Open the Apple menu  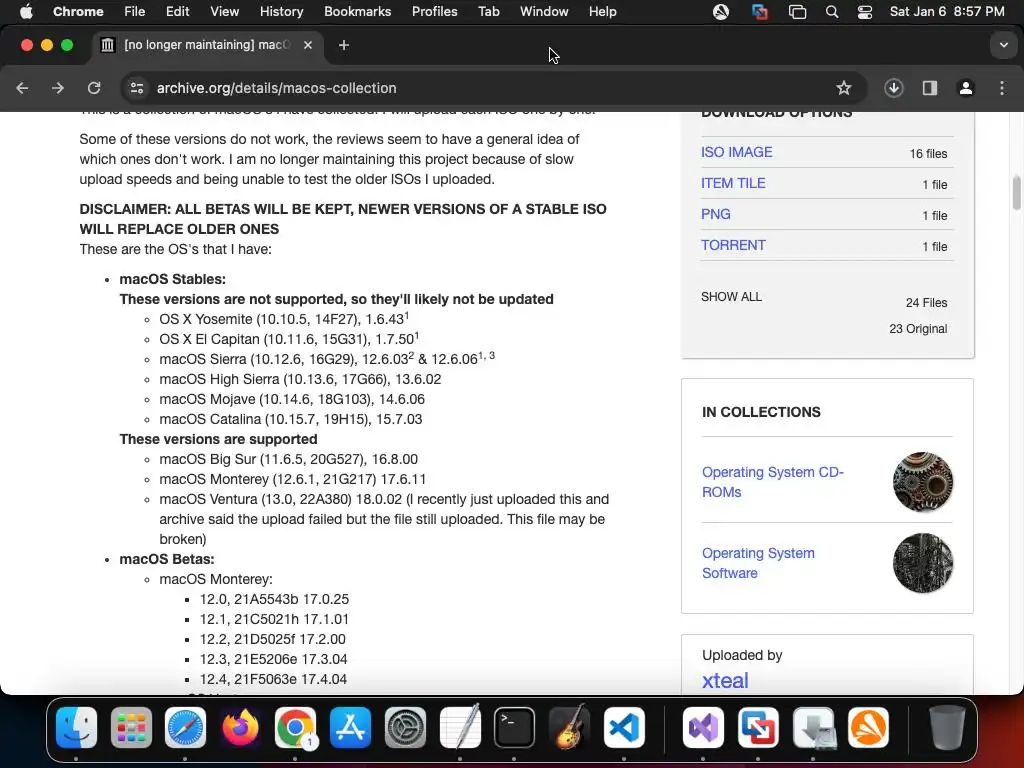point(26,12)
